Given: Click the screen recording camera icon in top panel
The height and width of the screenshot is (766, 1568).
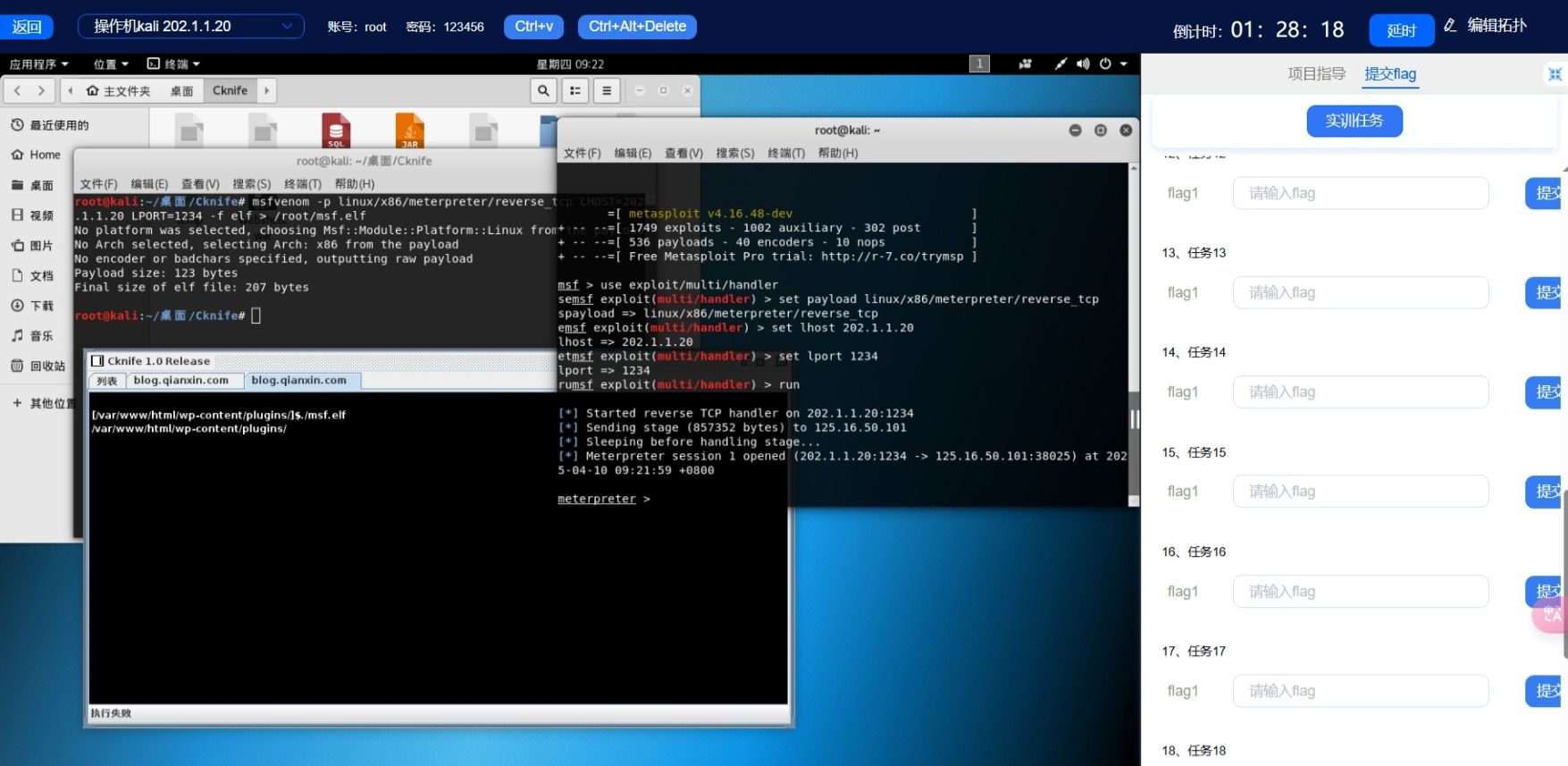Looking at the screenshot, I should point(1025,63).
